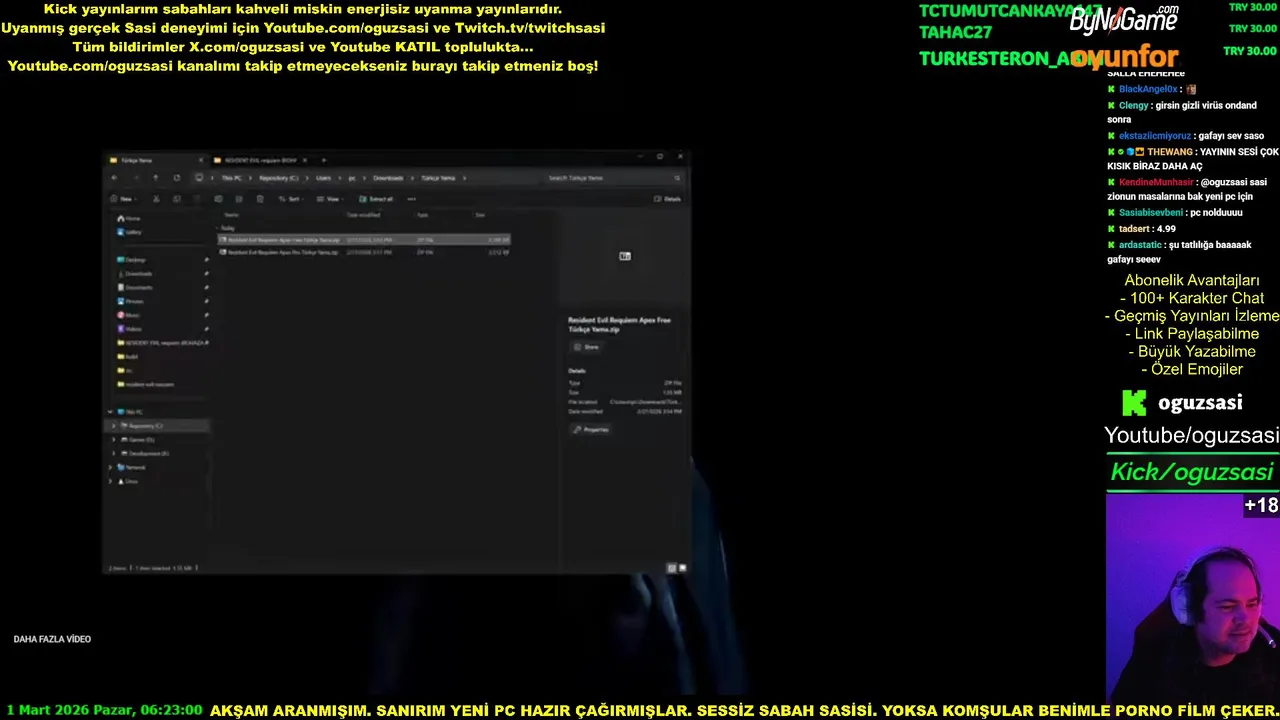Open Home in navigation pane
The image size is (1280, 720).
point(129,218)
